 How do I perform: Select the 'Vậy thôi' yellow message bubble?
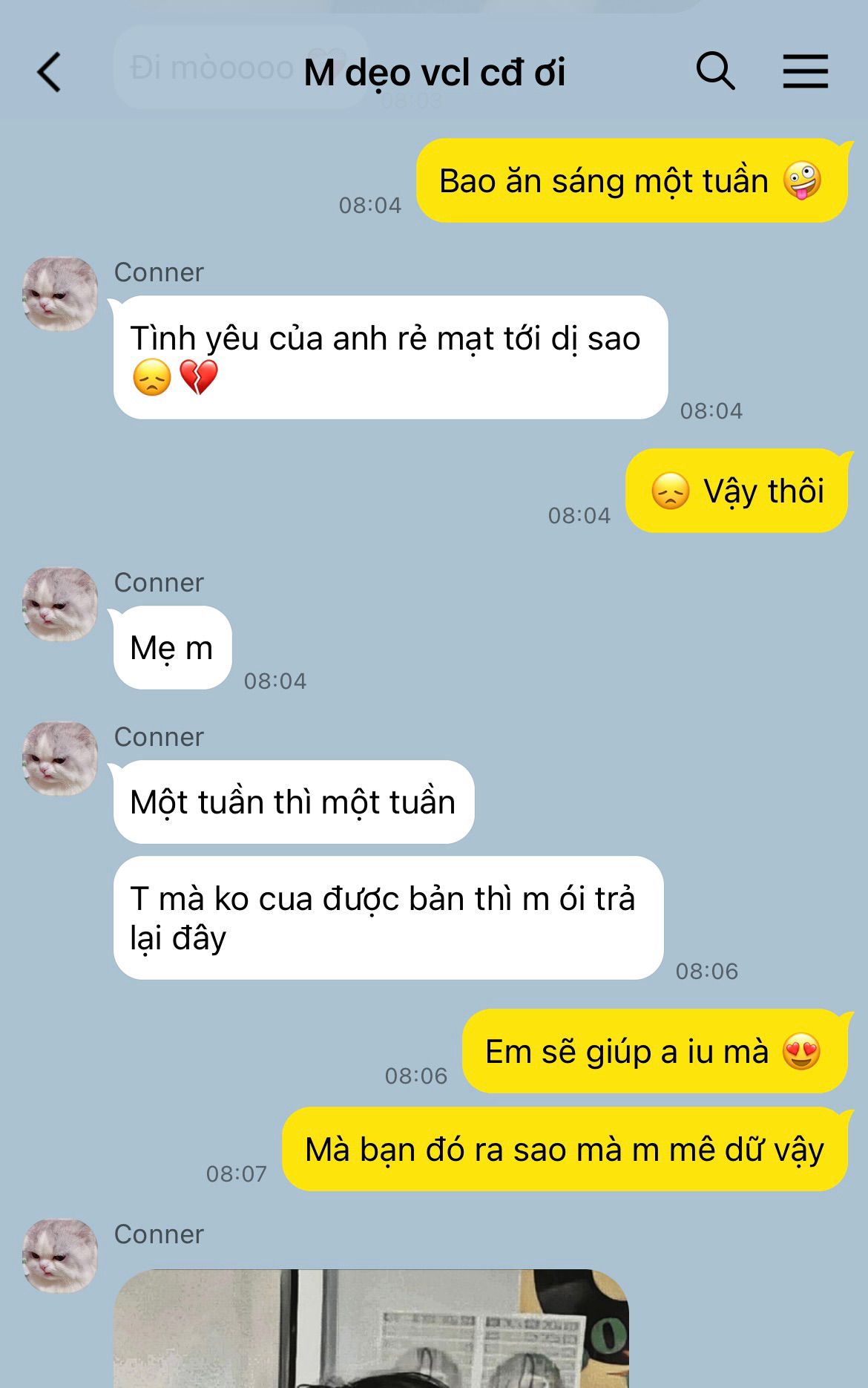[737, 491]
